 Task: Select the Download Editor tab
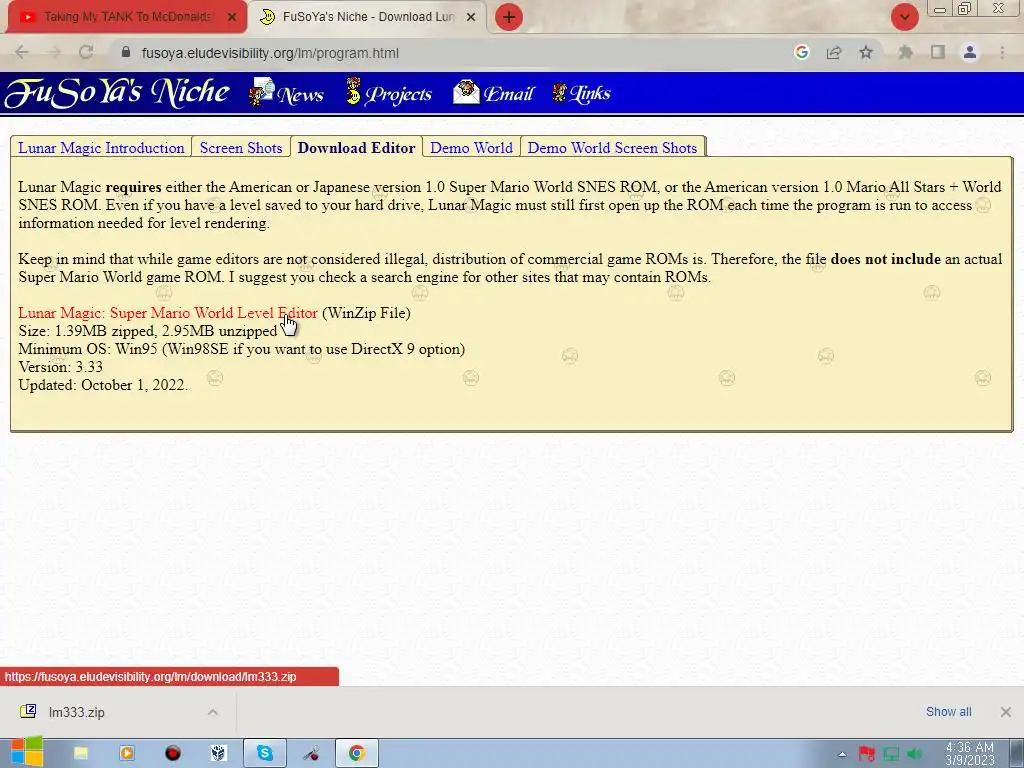357,148
